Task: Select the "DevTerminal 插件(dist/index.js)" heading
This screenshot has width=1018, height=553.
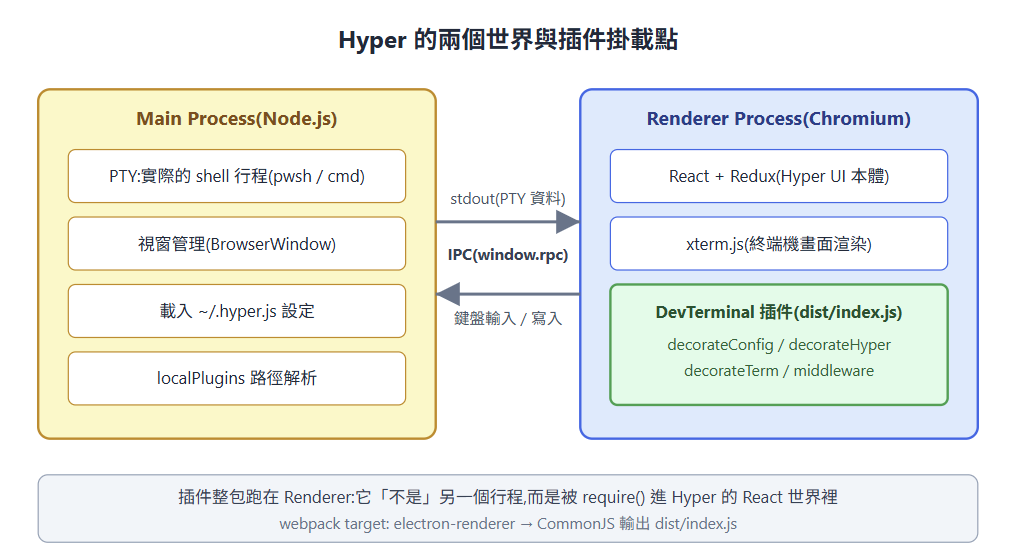Action: coord(779,312)
